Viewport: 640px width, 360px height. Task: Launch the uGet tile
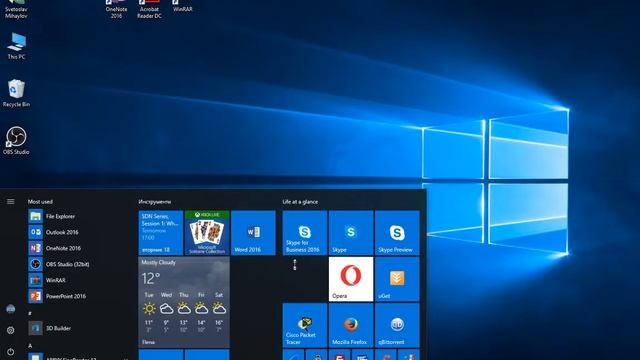tap(397, 279)
